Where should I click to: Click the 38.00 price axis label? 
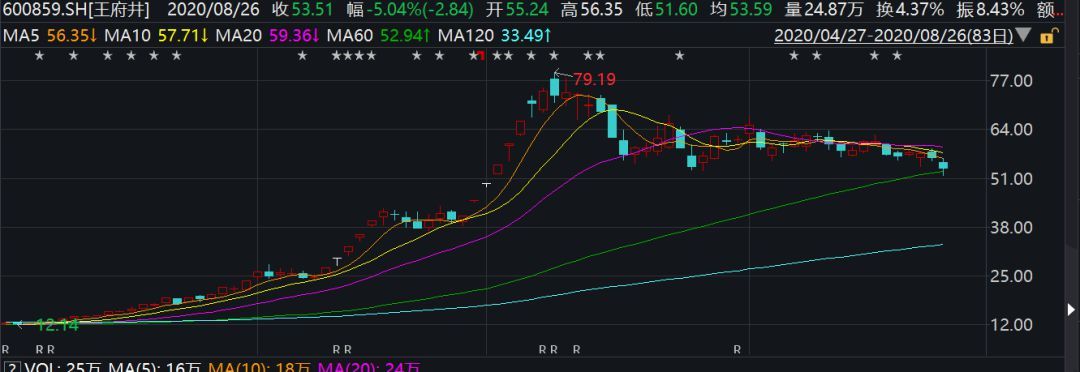(x=1012, y=227)
